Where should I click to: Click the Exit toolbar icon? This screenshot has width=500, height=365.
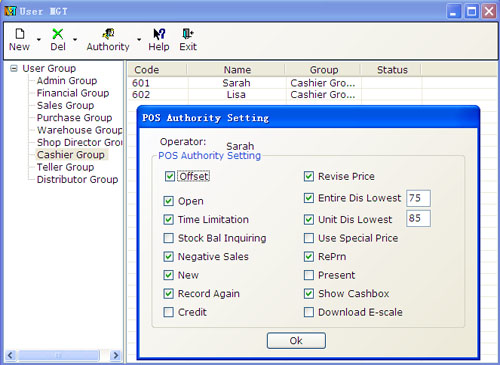[x=188, y=34]
